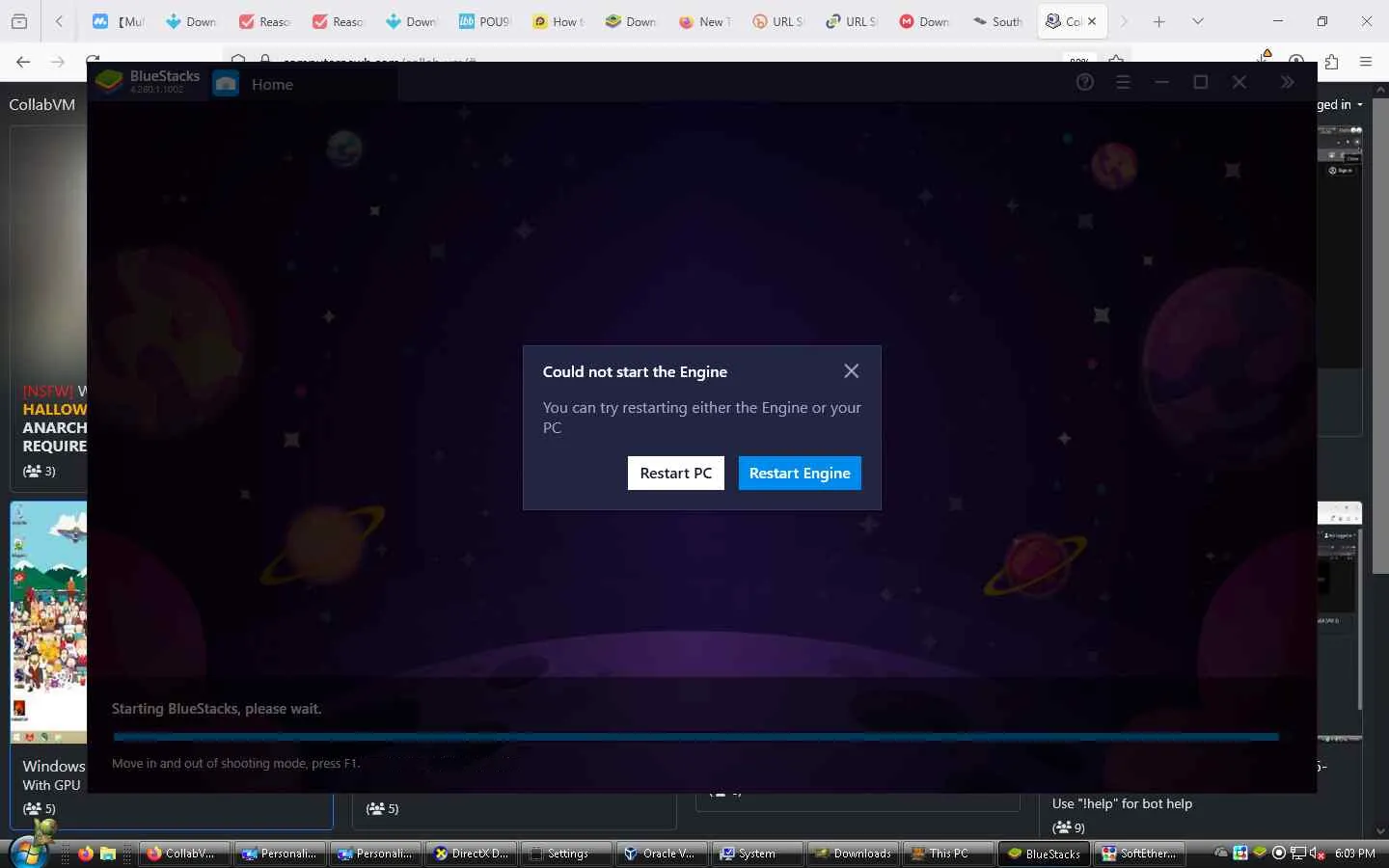Switch to the DirectX D... taskbar button

point(470,854)
